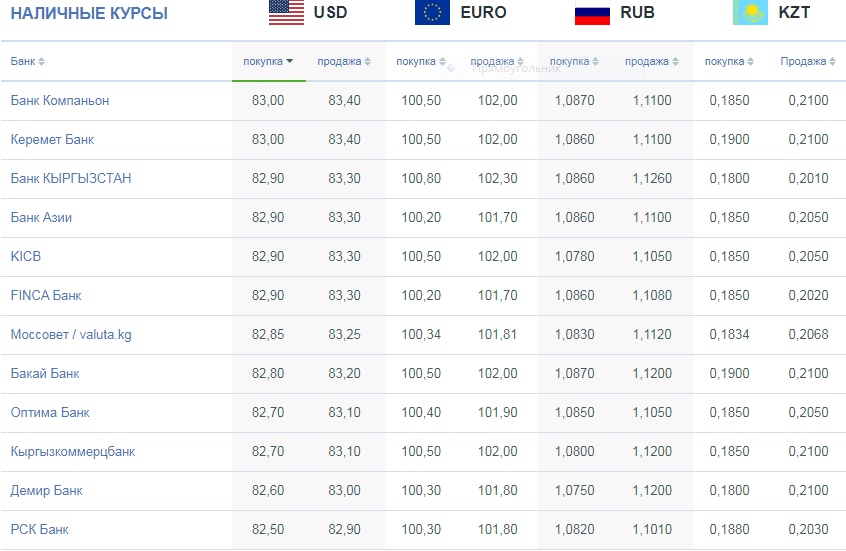This screenshot has width=846, height=551.
Task: Sort table by Банк column arrows
Action: (42, 62)
